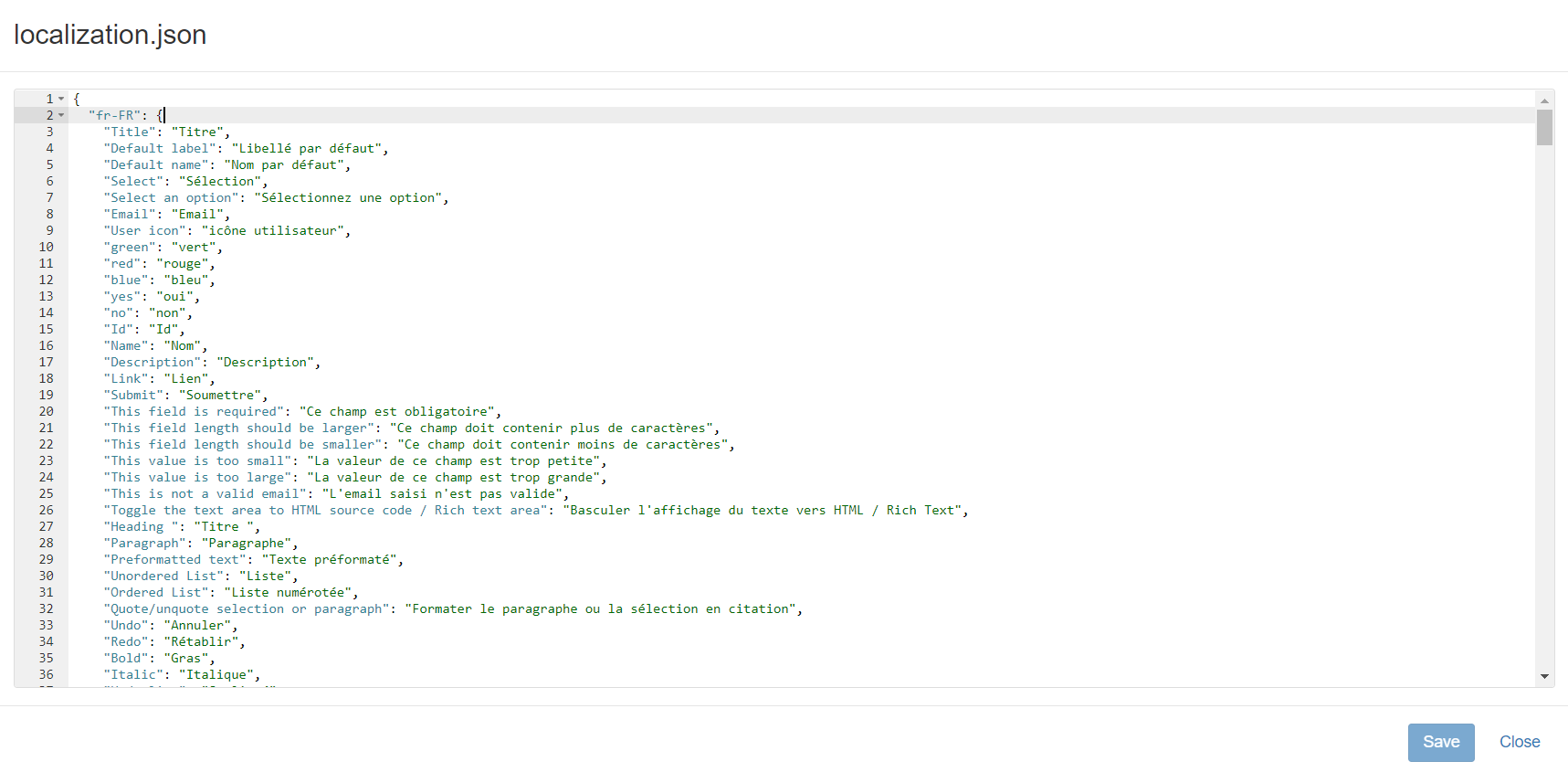Click "Ce champ doit contenir plus de caractères"

(x=552, y=428)
